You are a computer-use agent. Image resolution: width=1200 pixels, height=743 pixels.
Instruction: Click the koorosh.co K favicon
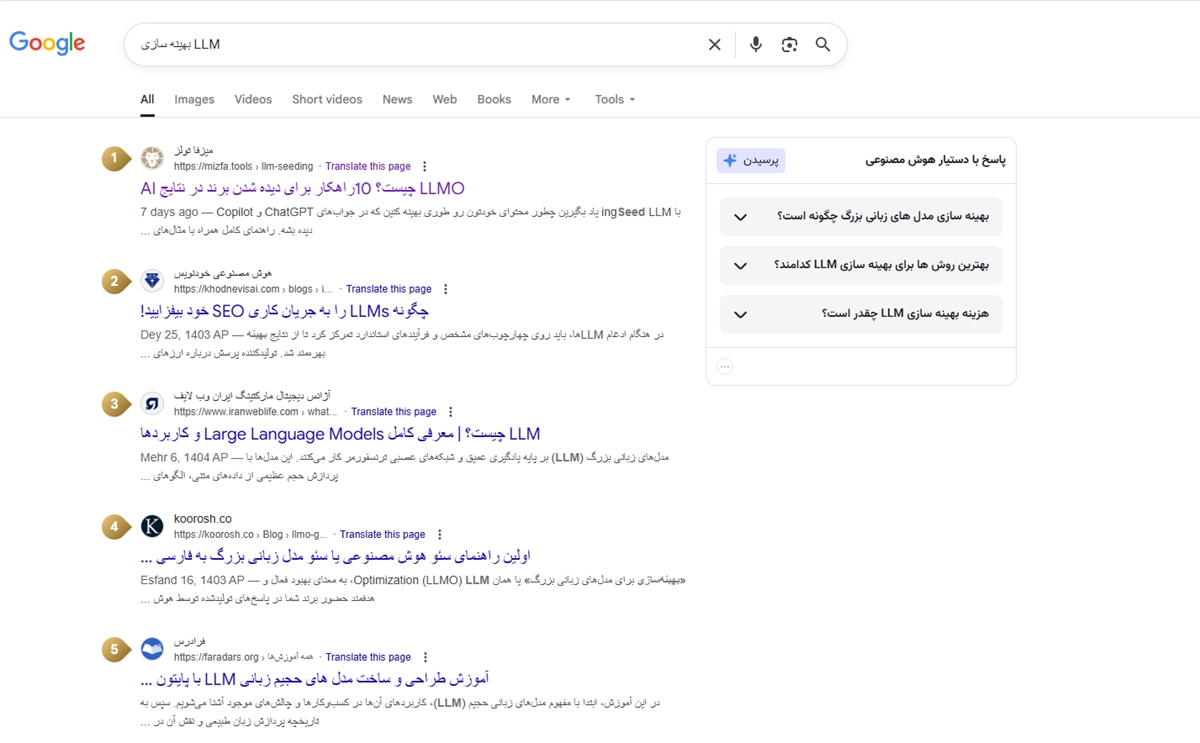[152, 527]
